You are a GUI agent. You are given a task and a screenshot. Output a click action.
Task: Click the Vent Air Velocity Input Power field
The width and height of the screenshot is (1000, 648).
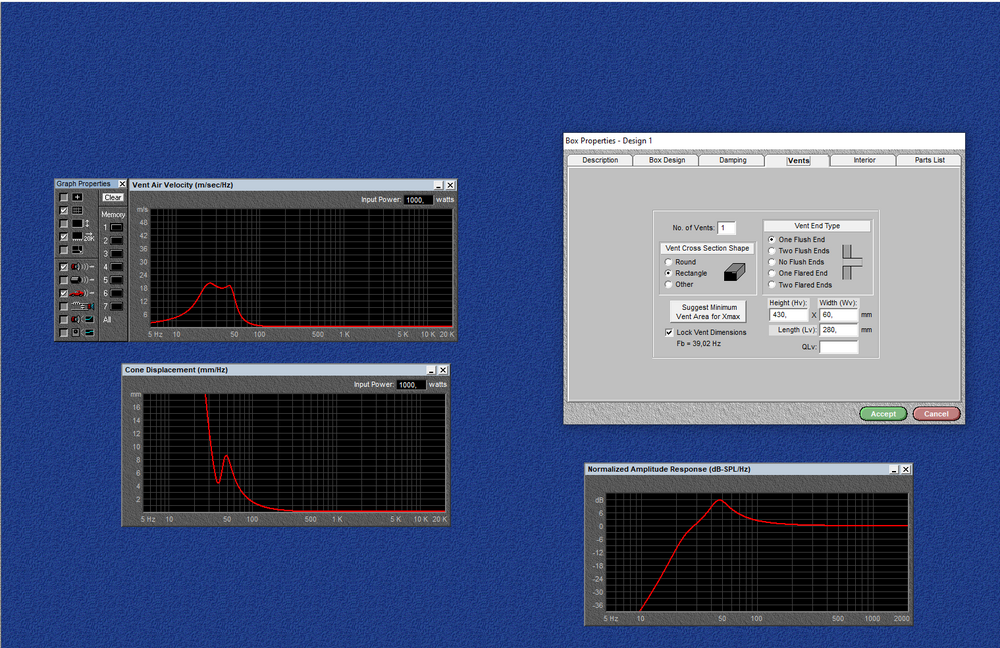click(418, 200)
